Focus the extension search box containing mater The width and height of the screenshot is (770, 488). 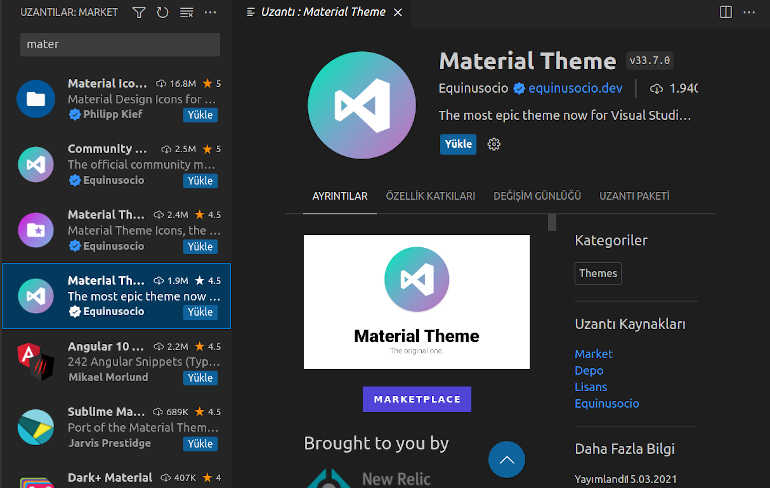coord(120,44)
